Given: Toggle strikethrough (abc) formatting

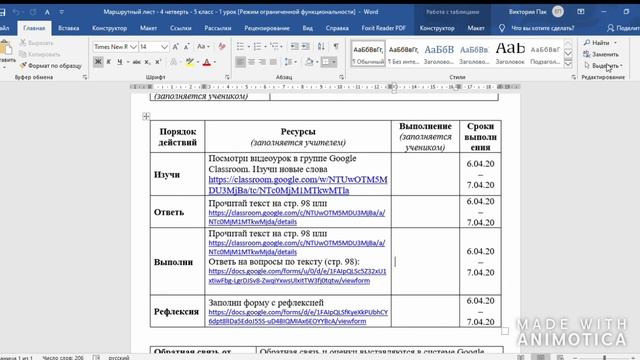Looking at the screenshot, I should click(x=136, y=62).
